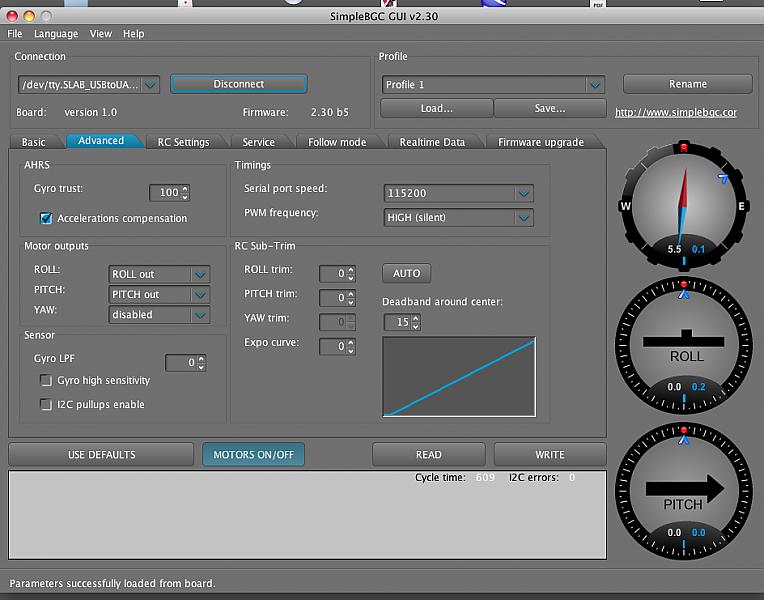
Task: Click the expo curve graph preview
Action: coord(459,376)
